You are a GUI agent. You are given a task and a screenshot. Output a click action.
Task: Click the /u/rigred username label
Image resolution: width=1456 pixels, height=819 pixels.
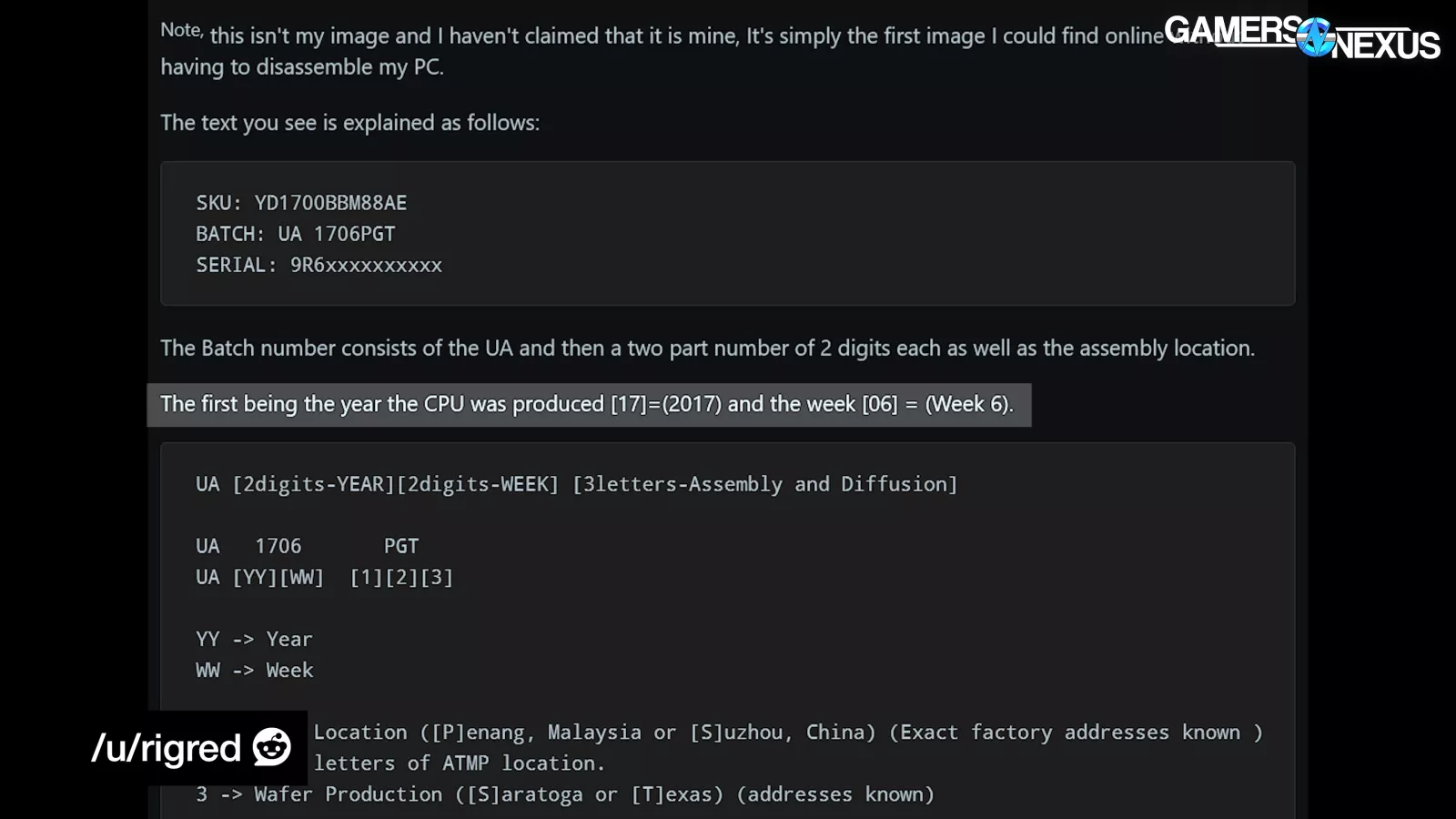click(x=166, y=748)
